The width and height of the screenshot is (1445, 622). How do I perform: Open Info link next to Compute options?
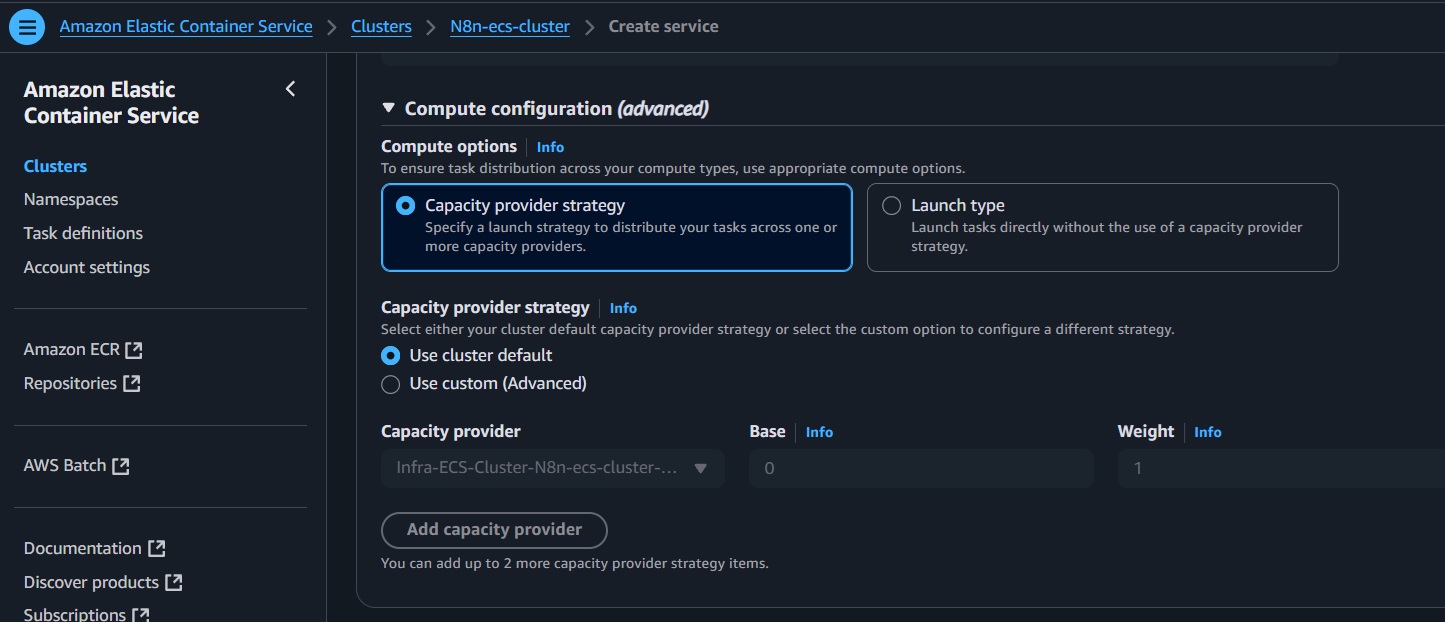click(550, 147)
